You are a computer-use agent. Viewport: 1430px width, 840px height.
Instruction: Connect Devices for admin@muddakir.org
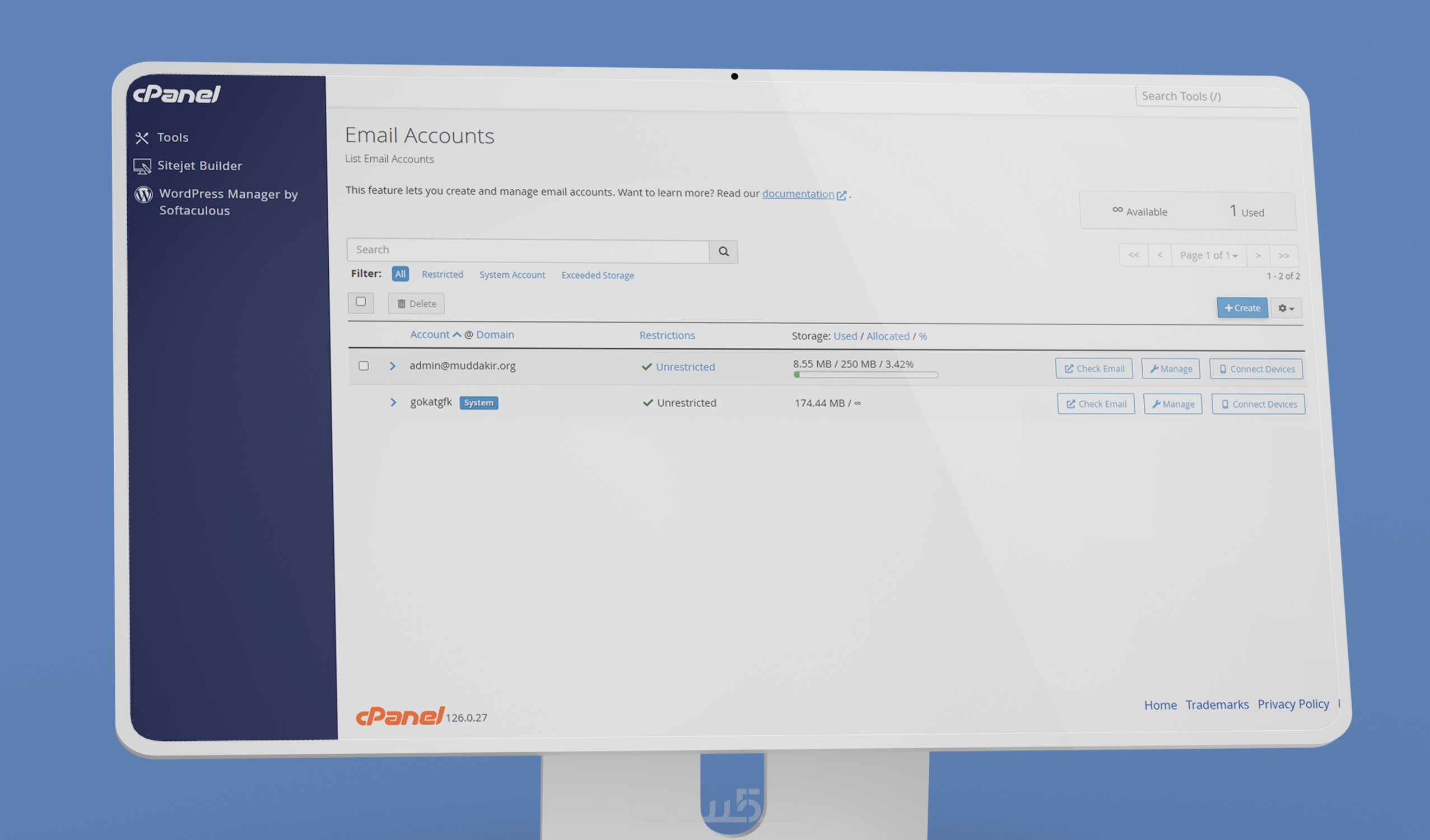pos(1256,368)
